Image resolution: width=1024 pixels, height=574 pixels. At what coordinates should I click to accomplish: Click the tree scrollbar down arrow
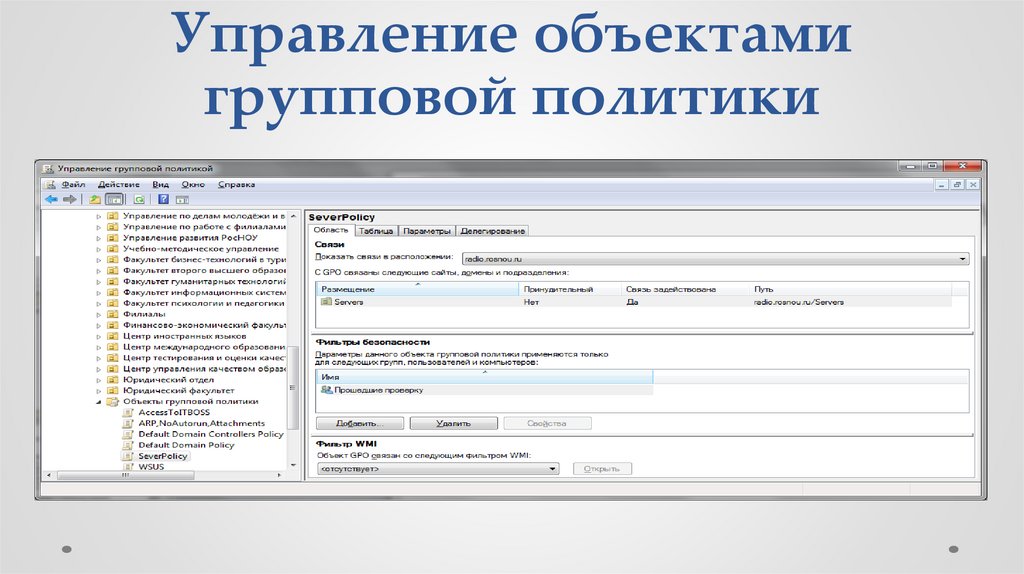tap(293, 466)
